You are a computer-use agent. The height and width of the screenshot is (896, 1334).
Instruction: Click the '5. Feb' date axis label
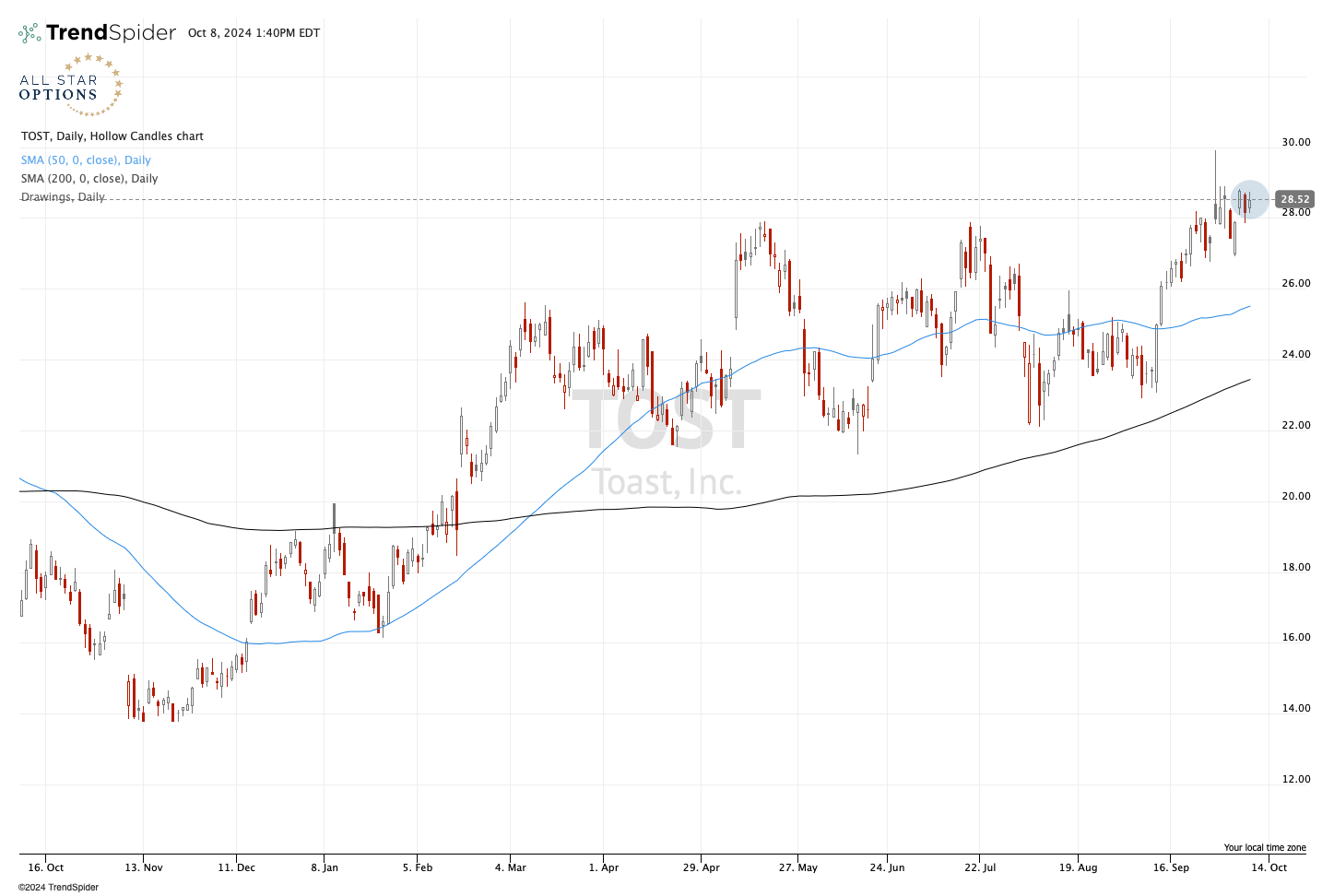point(418,867)
